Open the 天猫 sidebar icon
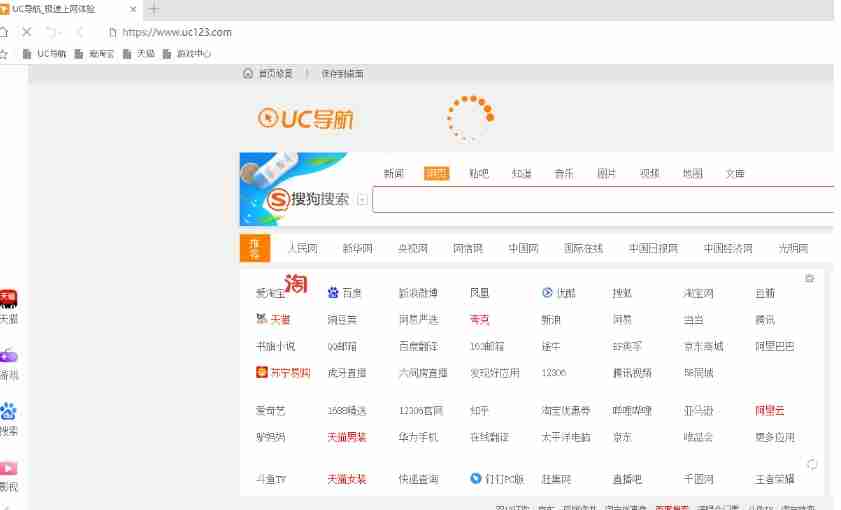841x510 pixels. tap(8, 298)
